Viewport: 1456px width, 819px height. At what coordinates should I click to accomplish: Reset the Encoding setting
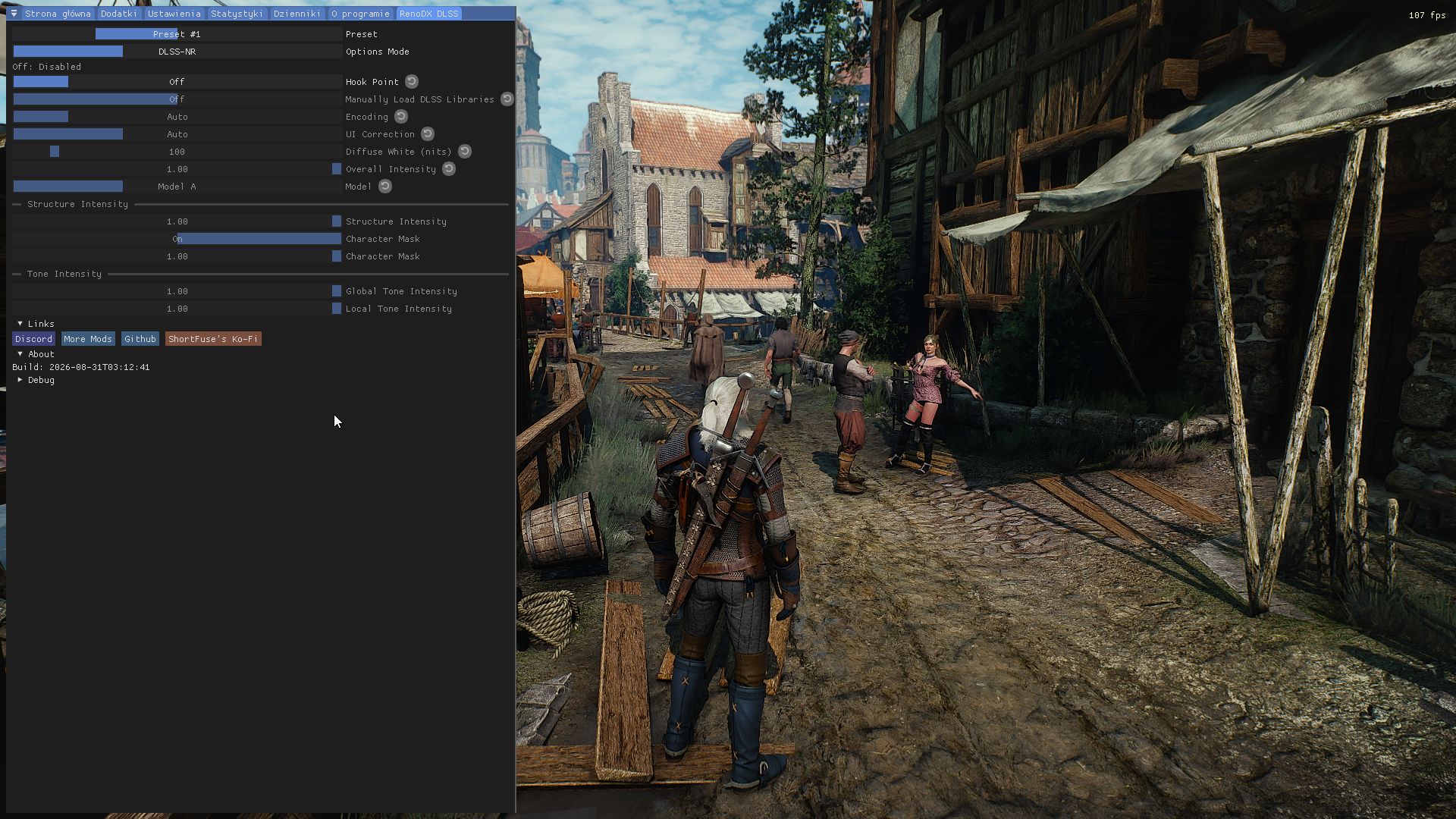[401, 116]
